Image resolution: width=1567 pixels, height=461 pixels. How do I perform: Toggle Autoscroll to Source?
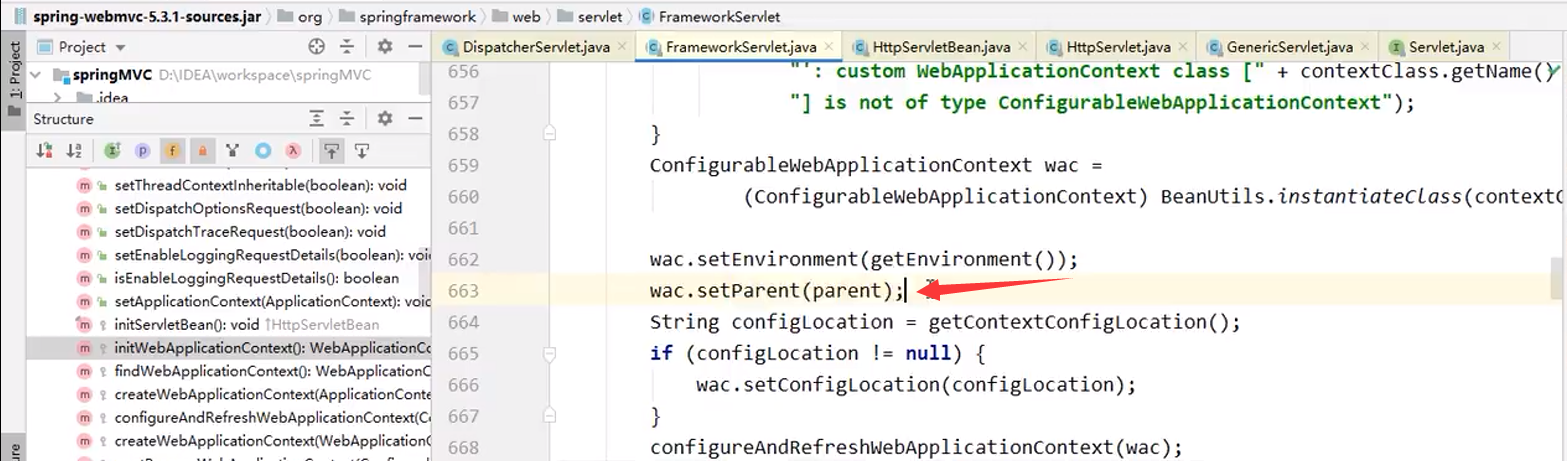(331, 151)
